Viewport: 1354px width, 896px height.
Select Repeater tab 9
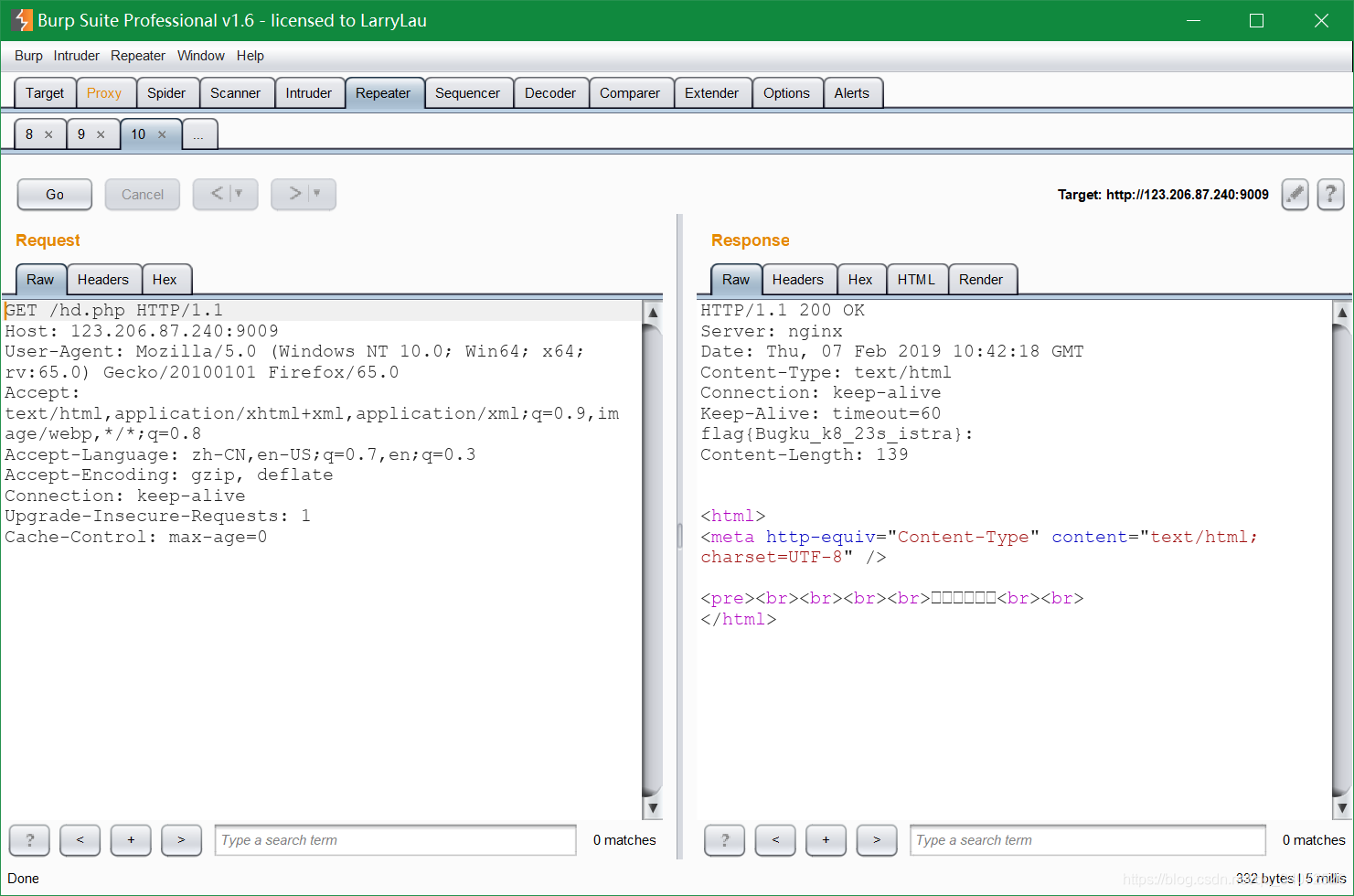81,134
